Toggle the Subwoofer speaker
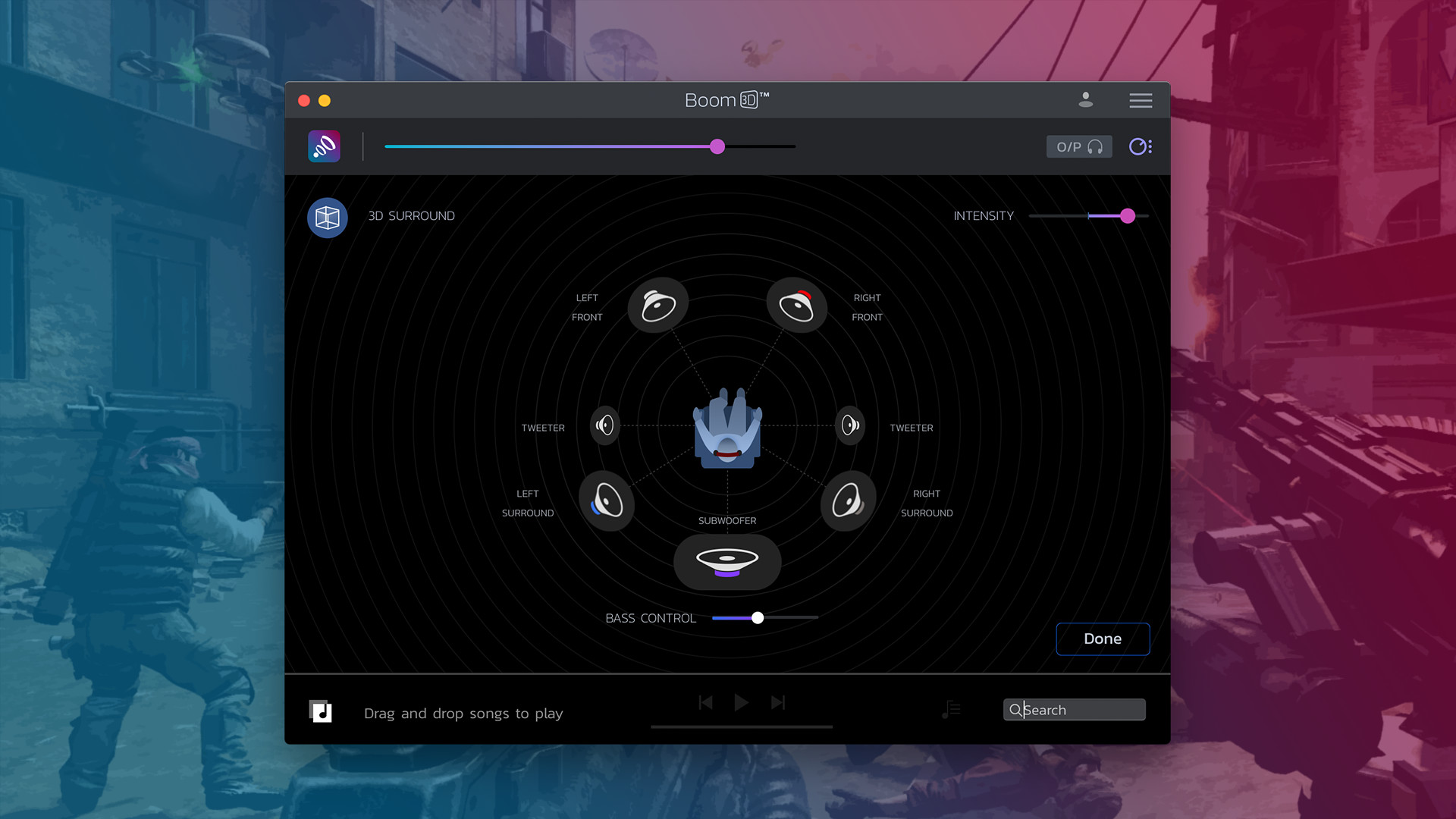This screenshot has height=819, width=1456. 727,562
